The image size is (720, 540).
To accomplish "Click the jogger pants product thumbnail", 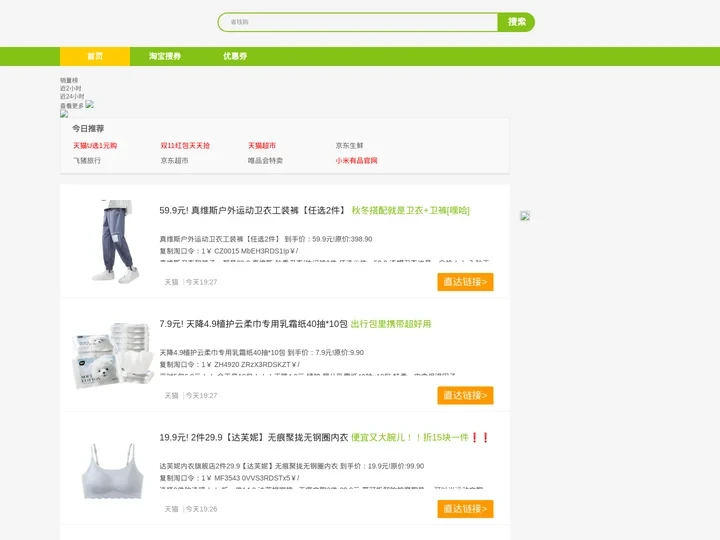I will click(113, 241).
